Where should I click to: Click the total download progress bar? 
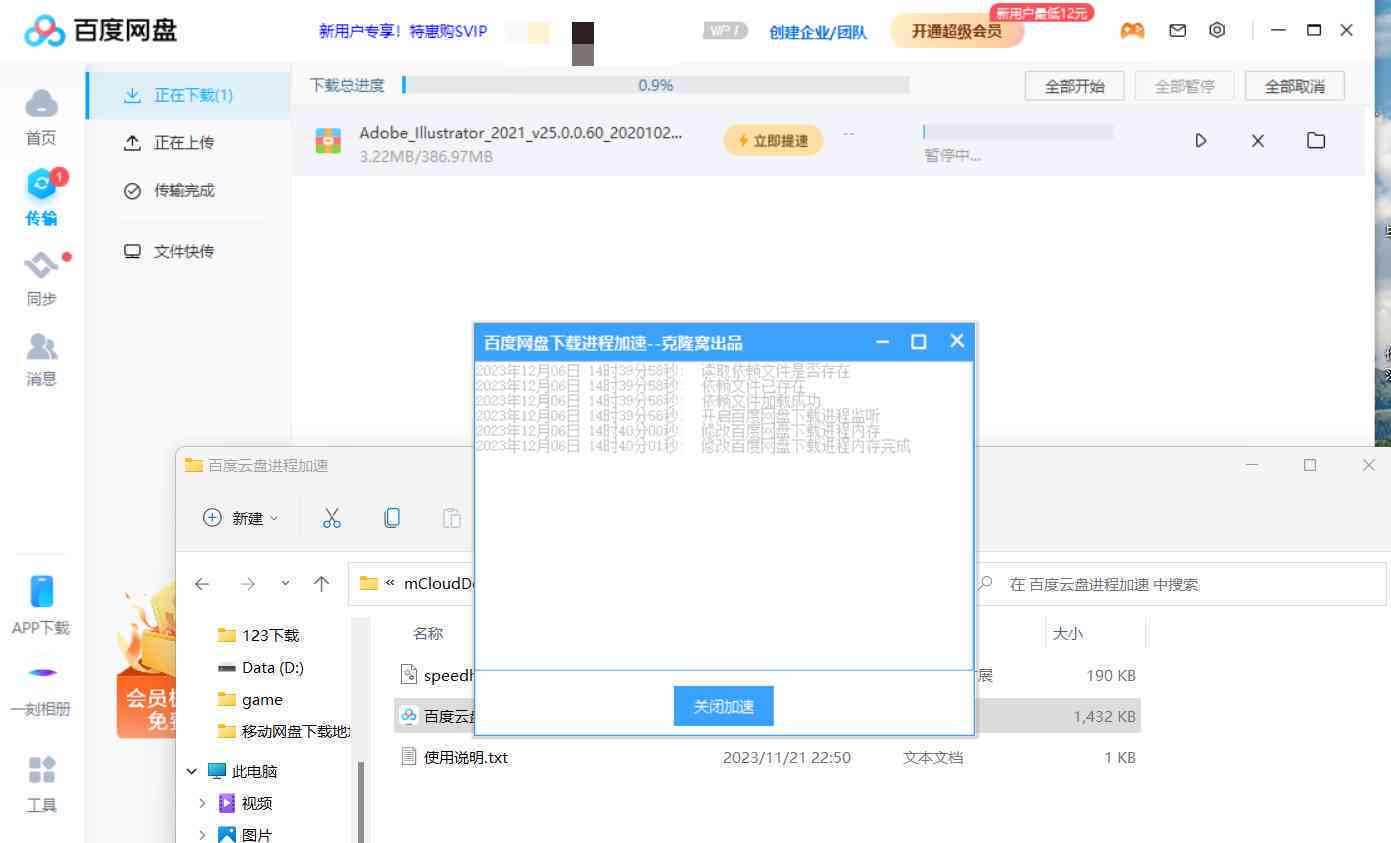click(x=656, y=85)
